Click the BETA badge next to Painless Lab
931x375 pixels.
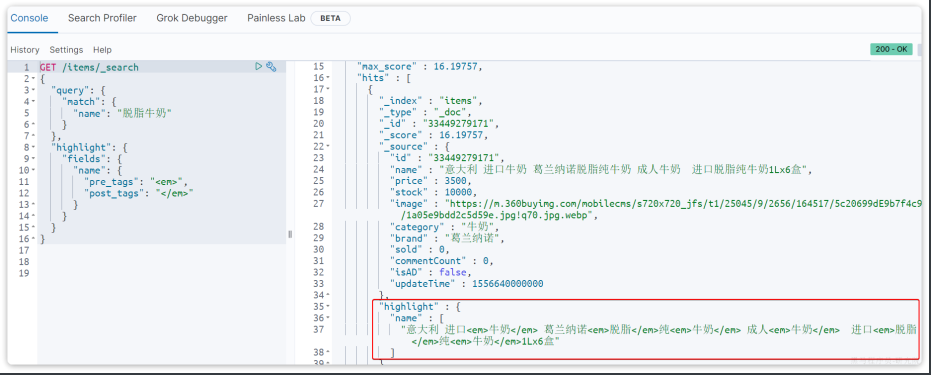[331, 18]
